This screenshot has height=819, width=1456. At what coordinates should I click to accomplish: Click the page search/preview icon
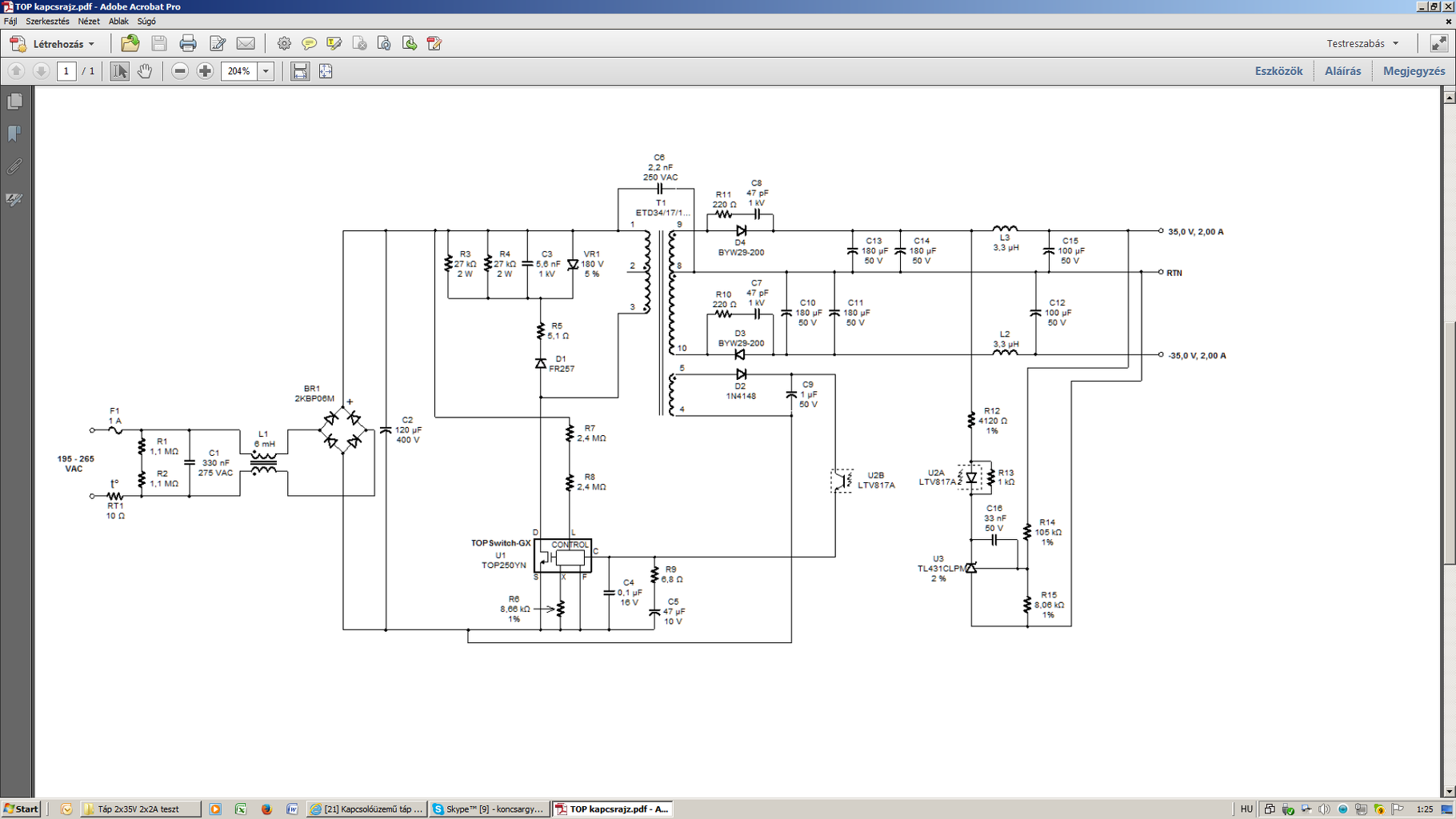click(x=384, y=43)
